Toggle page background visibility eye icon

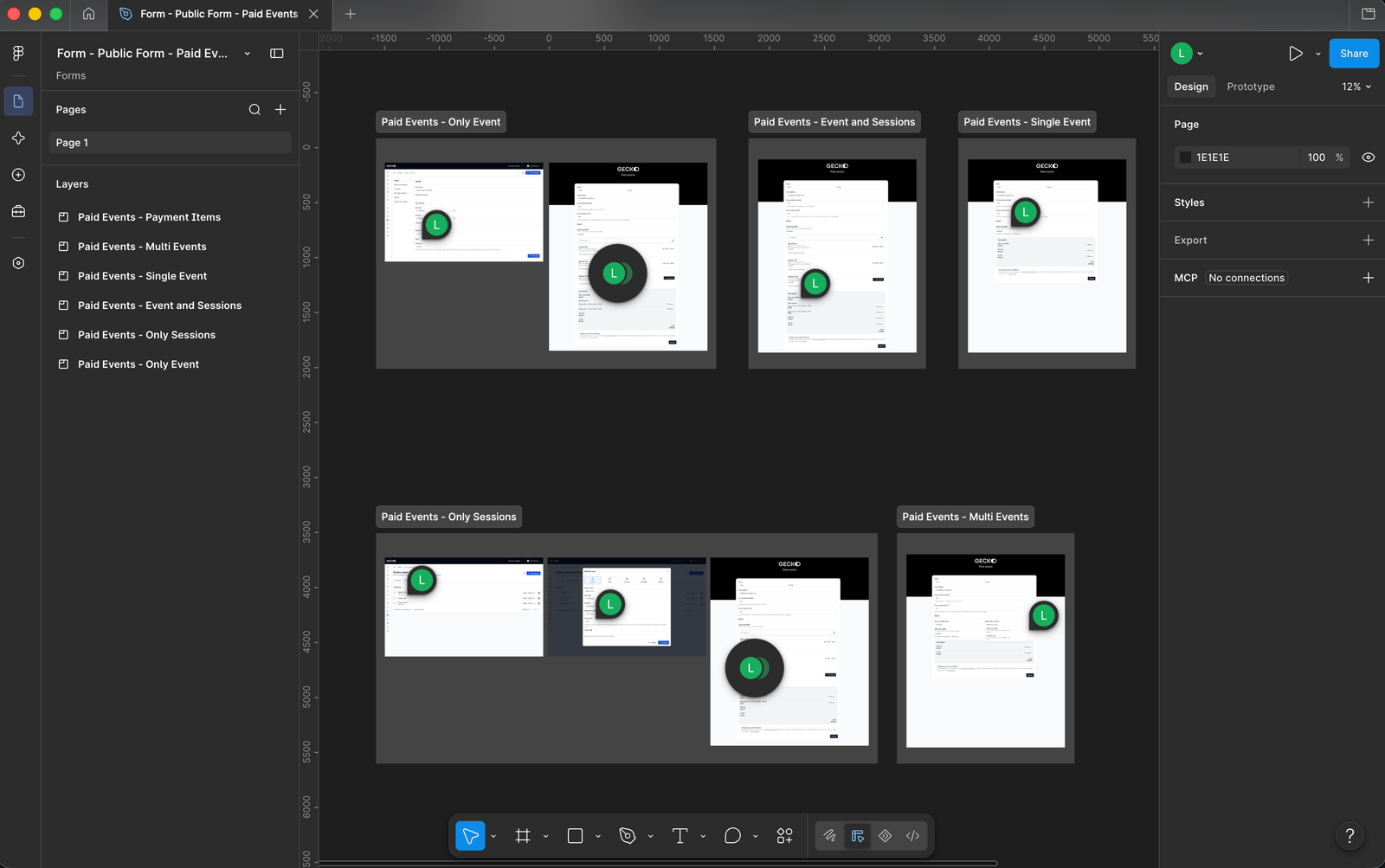tap(1369, 158)
